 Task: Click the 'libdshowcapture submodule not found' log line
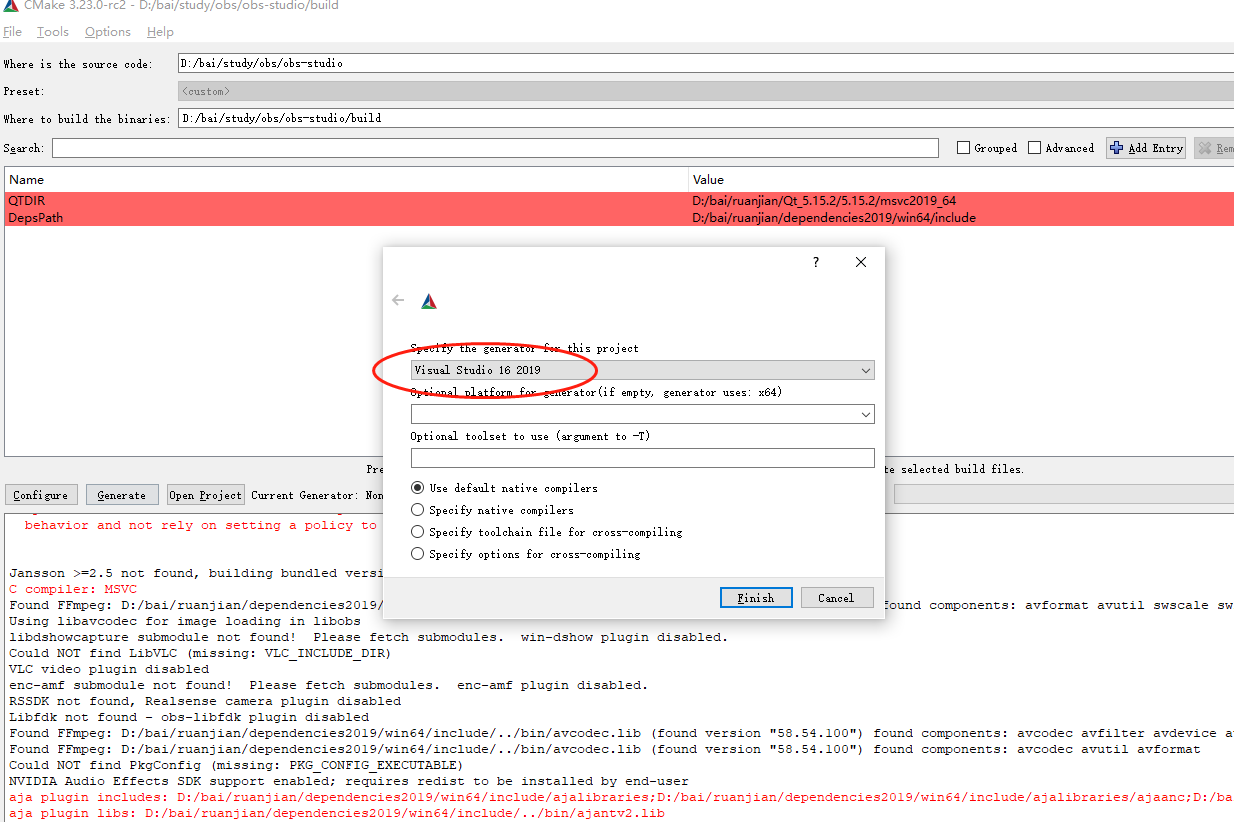click(x=369, y=637)
